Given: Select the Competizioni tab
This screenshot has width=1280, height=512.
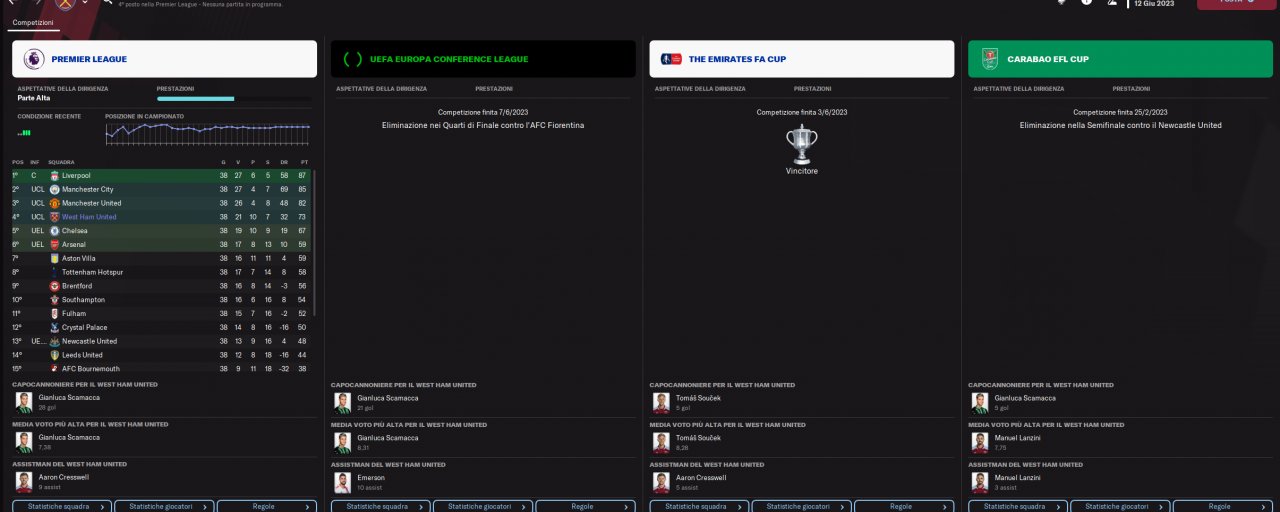Looking at the screenshot, I should (x=33, y=22).
